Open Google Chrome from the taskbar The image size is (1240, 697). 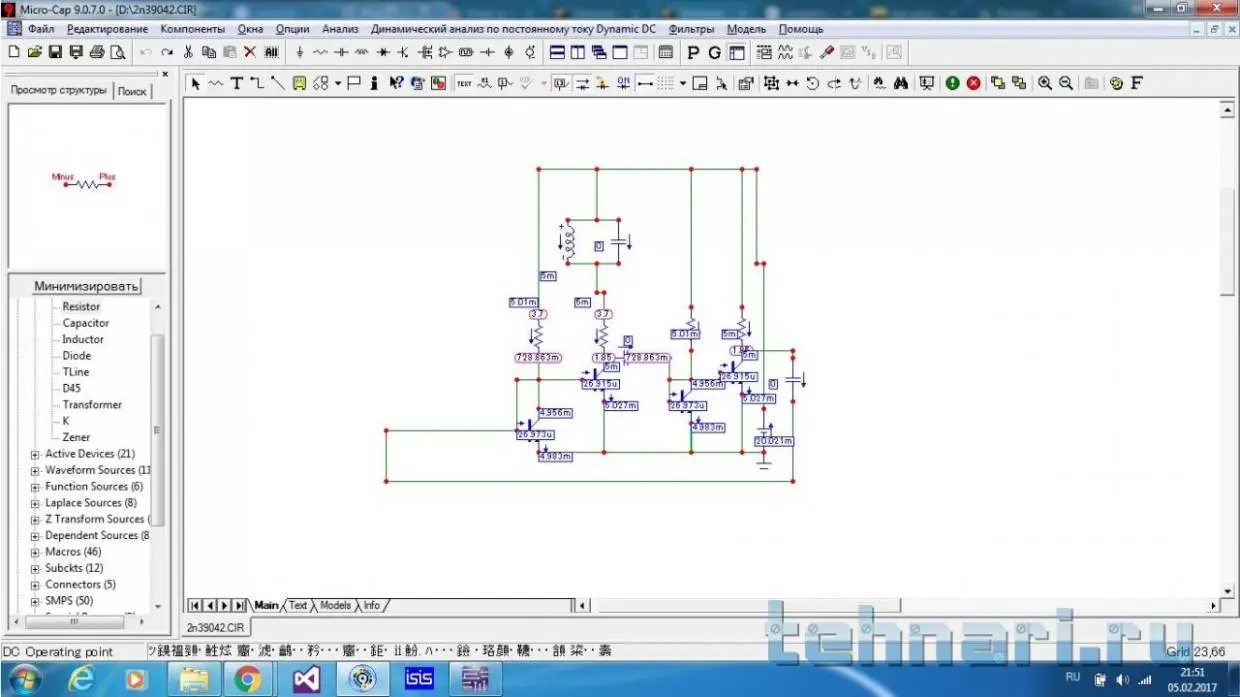point(248,680)
